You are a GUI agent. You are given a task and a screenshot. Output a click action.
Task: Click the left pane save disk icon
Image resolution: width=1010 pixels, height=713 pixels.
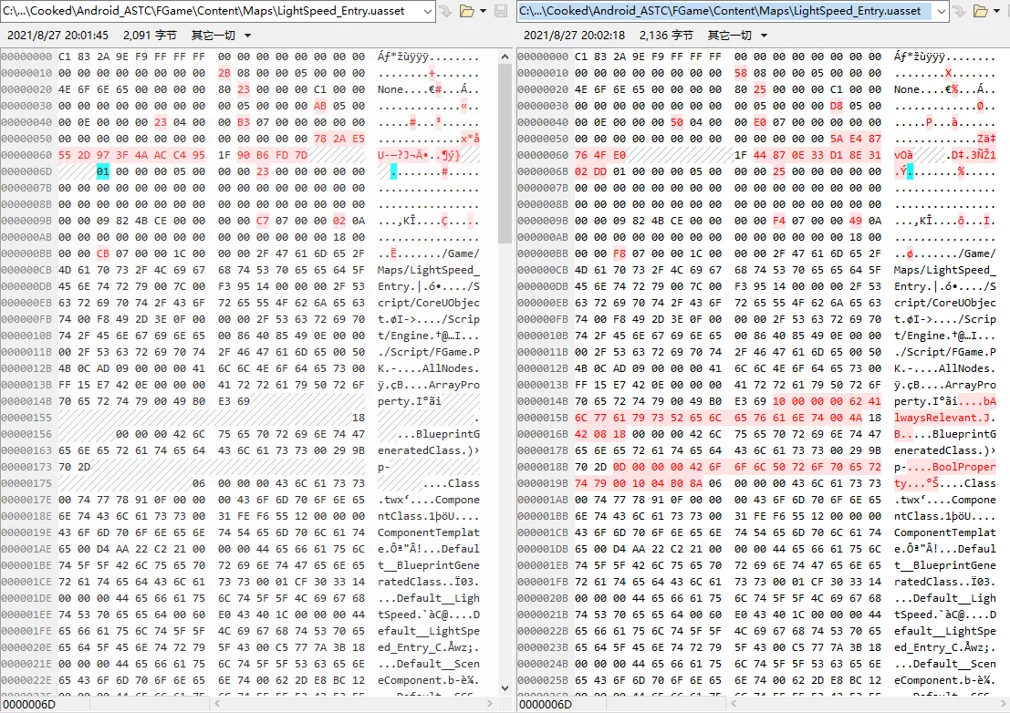[501, 11]
